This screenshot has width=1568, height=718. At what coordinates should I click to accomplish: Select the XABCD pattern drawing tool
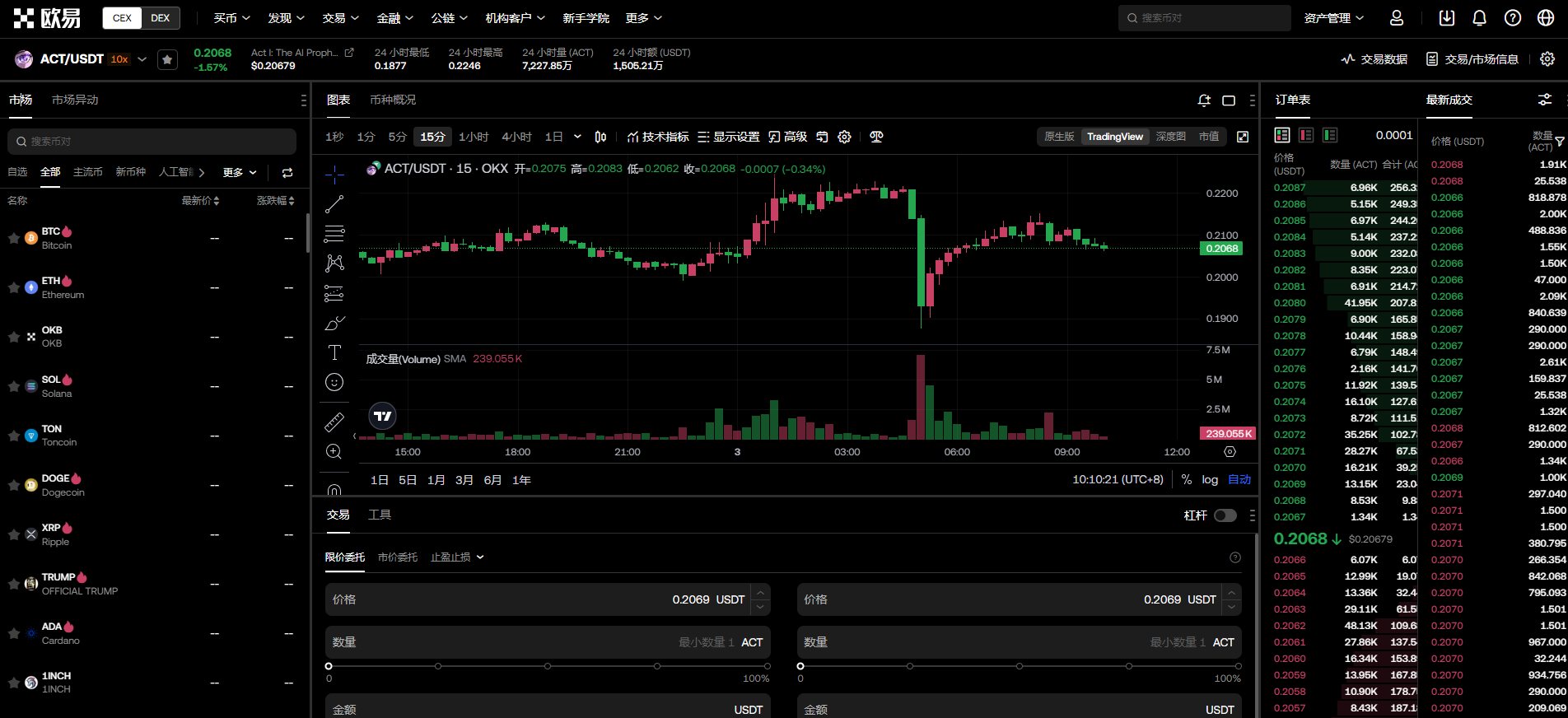[x=334, y=263]
